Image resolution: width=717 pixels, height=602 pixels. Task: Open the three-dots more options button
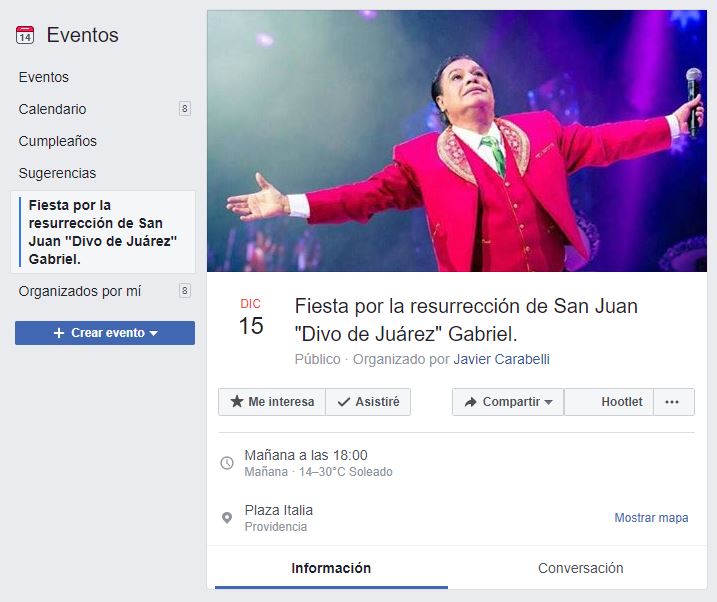coord(674,402)
